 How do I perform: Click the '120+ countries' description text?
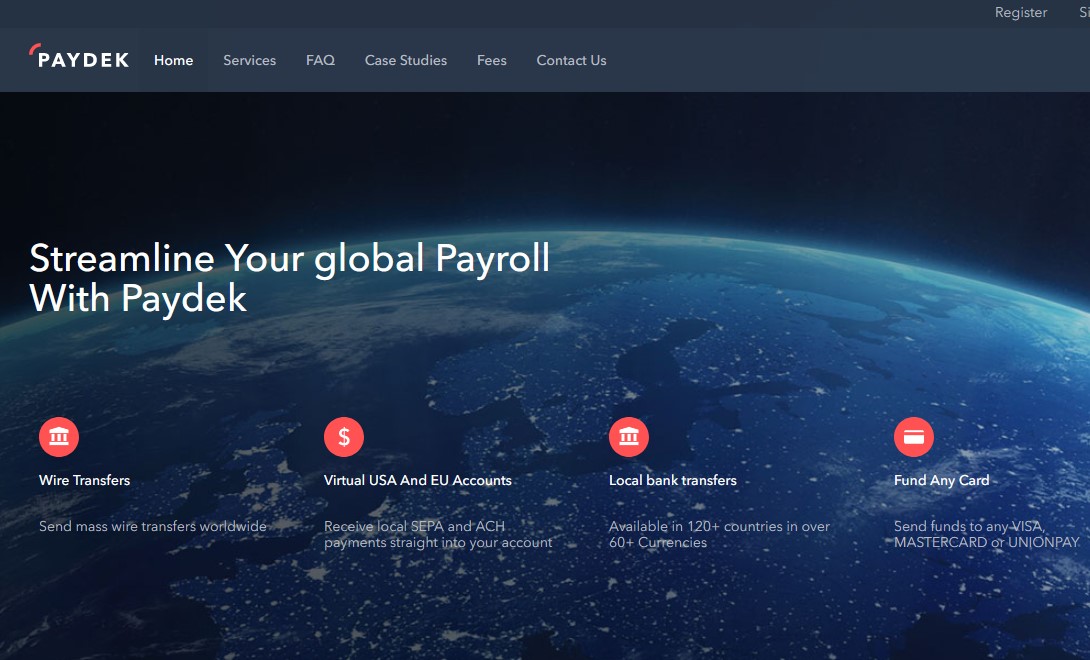(719, 534)
